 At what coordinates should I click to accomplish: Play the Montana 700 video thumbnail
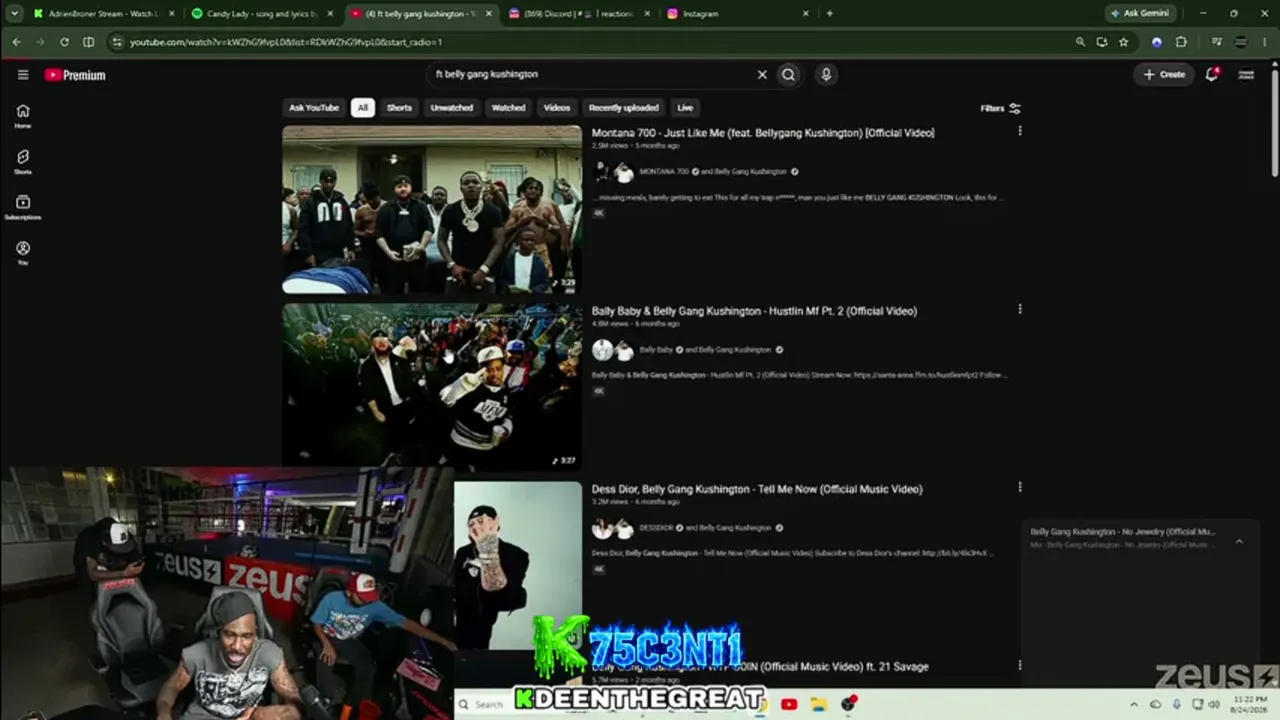(x=432, y=210)
